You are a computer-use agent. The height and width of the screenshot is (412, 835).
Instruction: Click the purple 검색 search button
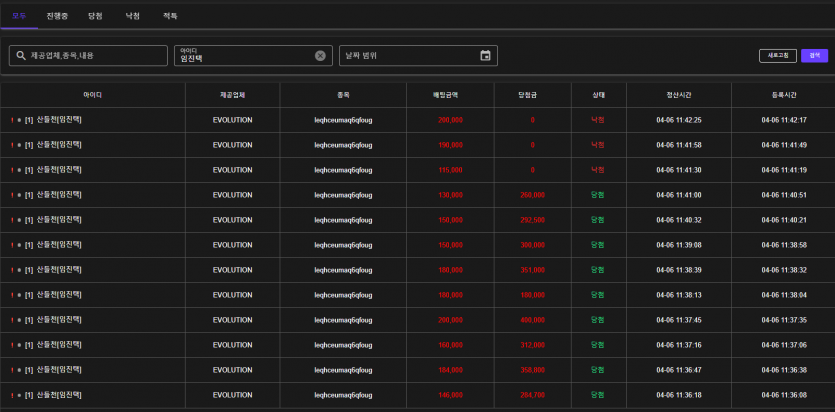(814, 55)
